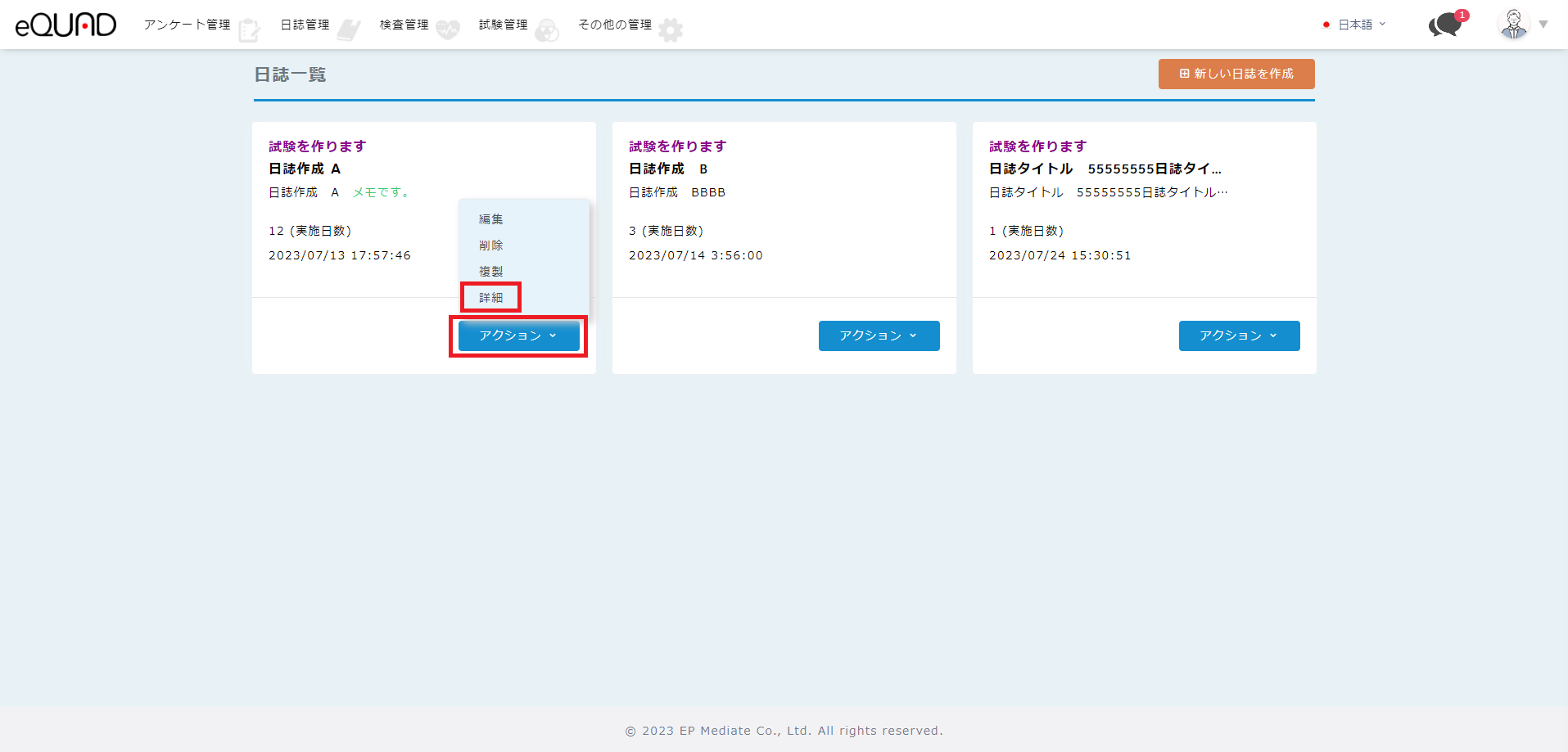The width and height of the screenshot is (1568, 752).
Task: Open the アクション dropdown on the third card
Action: click(x=1239, y=335)
